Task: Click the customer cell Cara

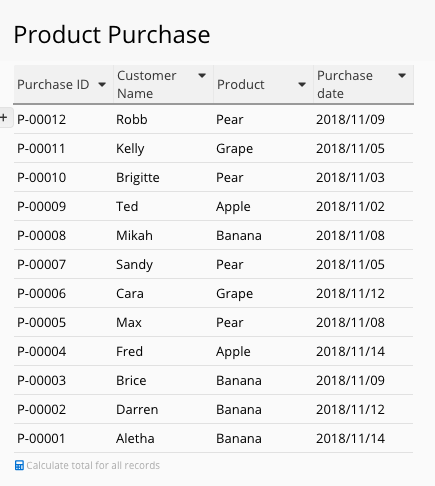Action: tap(130, 294)
